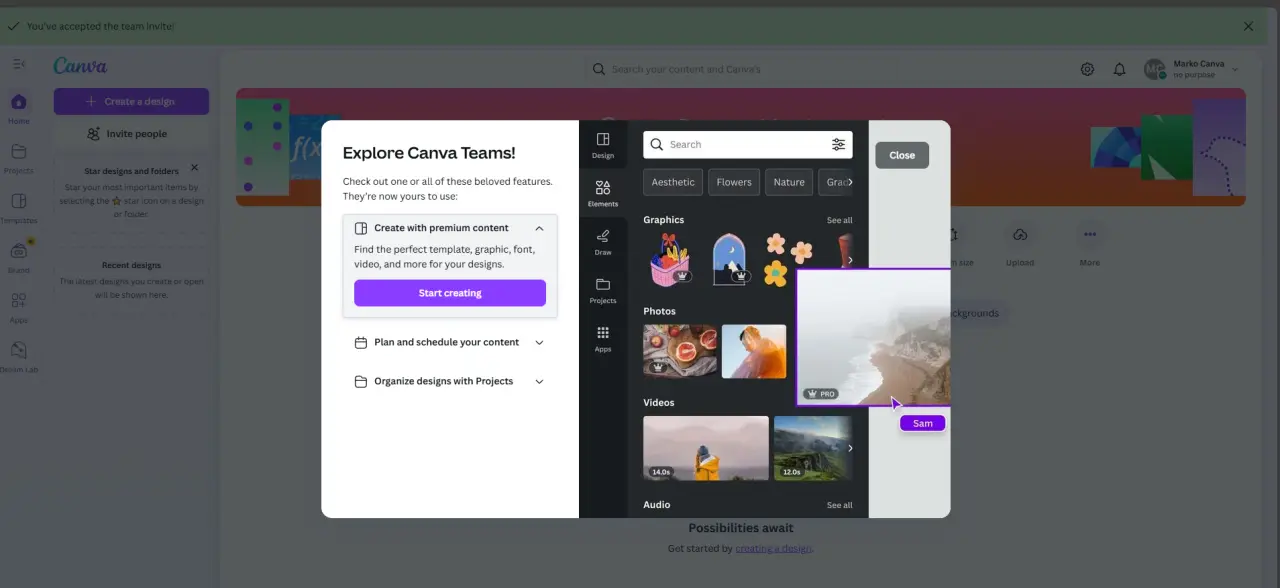This screenshot has height=588, width=1280.
Task: Select the Draw tool icon
Action: (603, 242)
